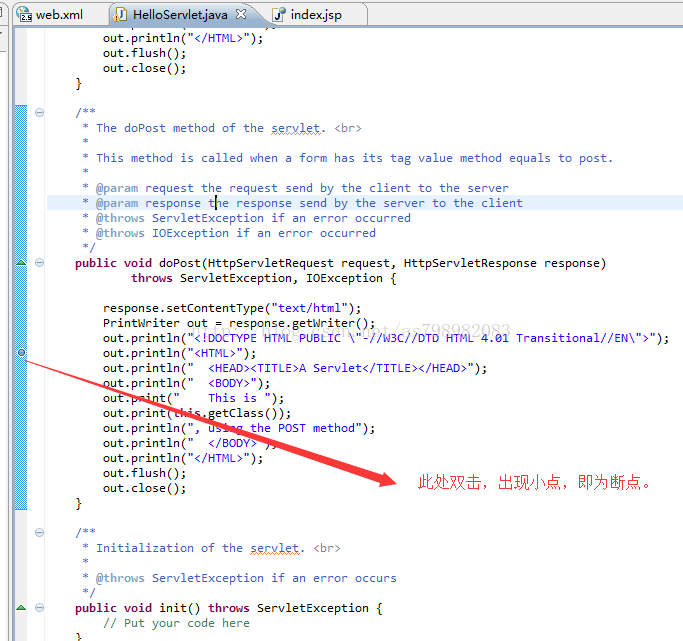
Task: Switch to the HelloServlet.java tab
Action: tap(180, 15)
